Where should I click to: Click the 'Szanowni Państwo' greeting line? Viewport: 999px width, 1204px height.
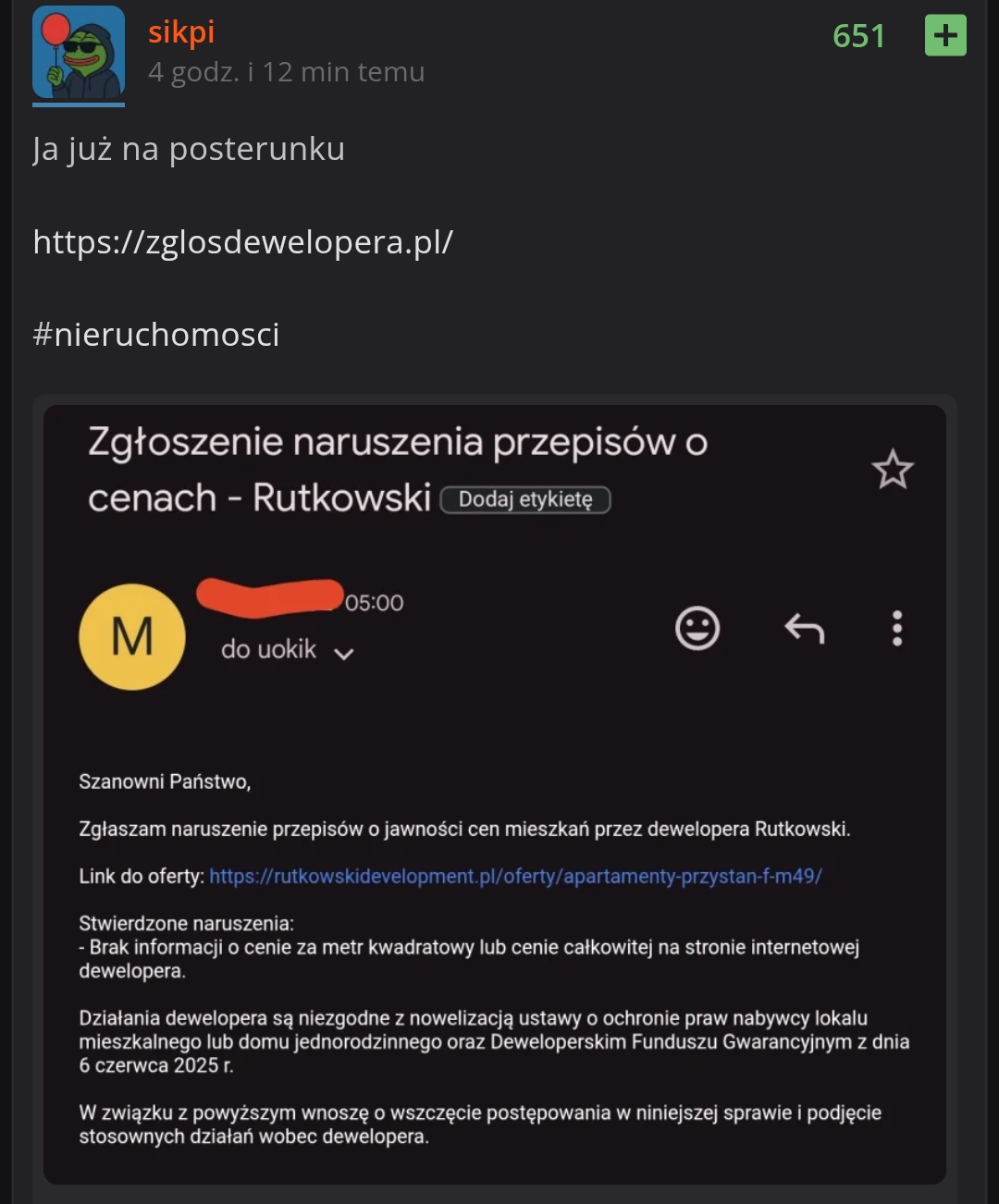click(165, 781)
